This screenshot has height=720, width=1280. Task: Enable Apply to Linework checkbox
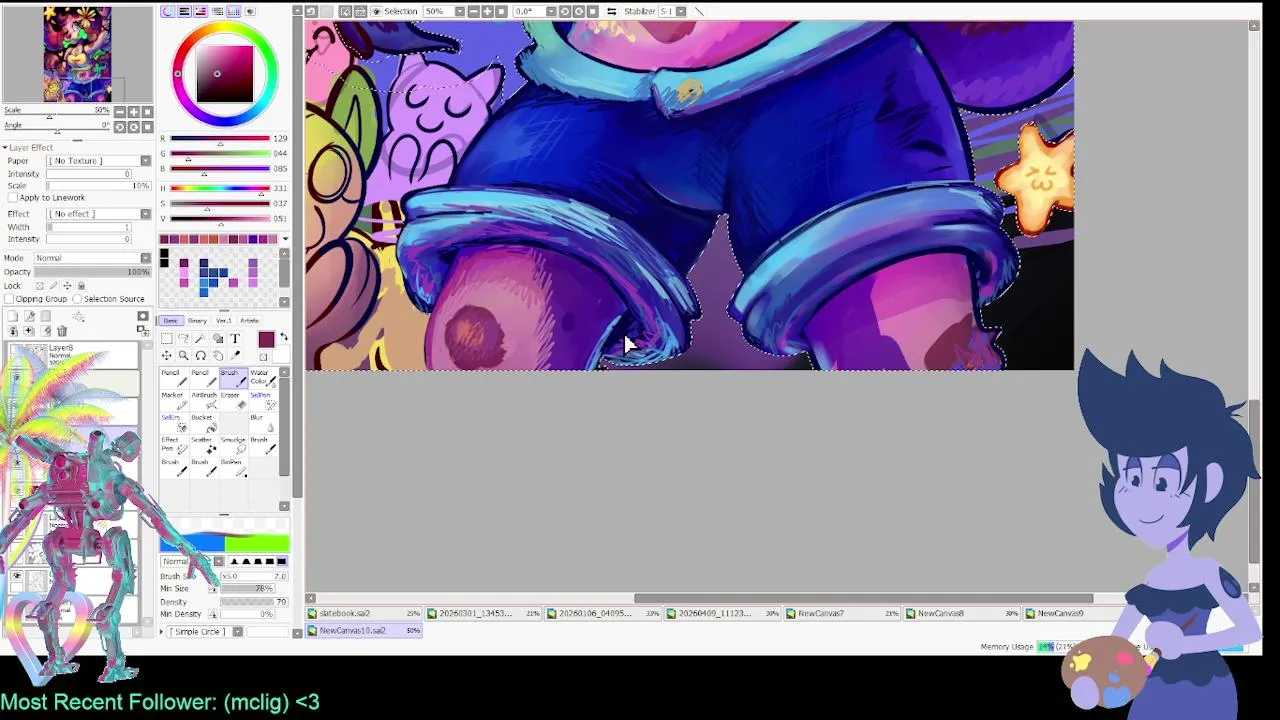[x=12, y=198]
